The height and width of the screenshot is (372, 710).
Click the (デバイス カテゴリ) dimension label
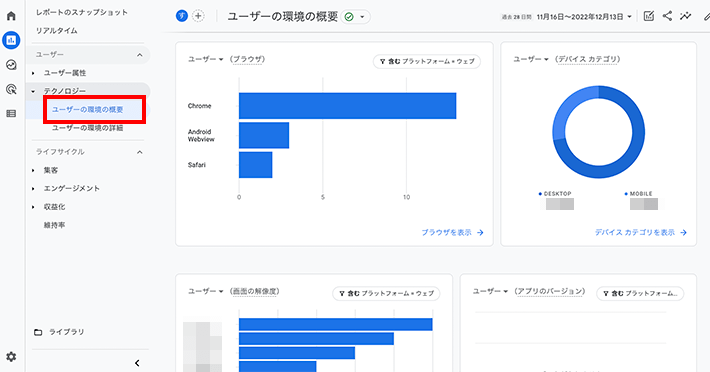click(587, 59)
